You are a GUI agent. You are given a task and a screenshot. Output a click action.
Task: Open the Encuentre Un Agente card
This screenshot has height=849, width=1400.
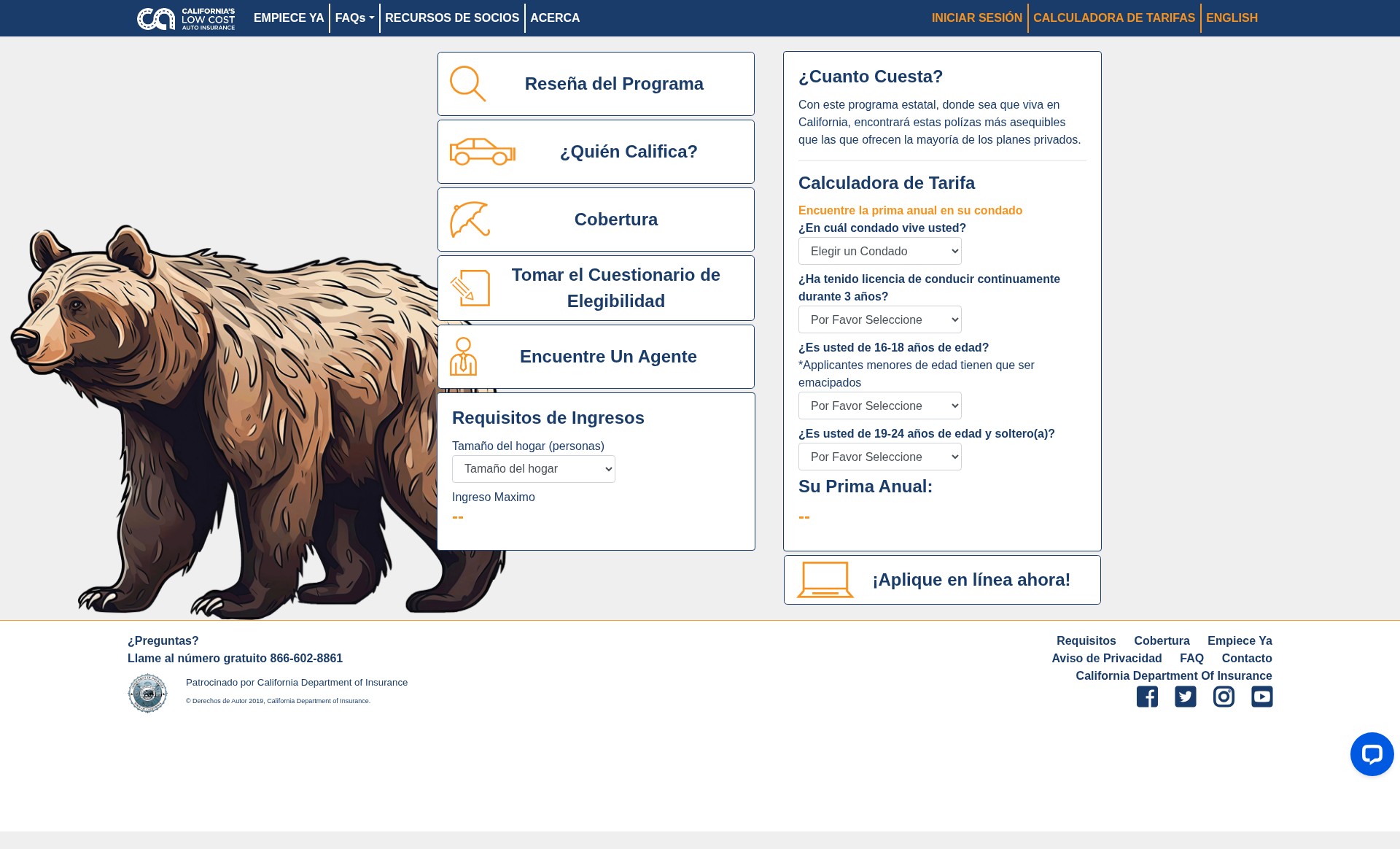pos(596,357)
